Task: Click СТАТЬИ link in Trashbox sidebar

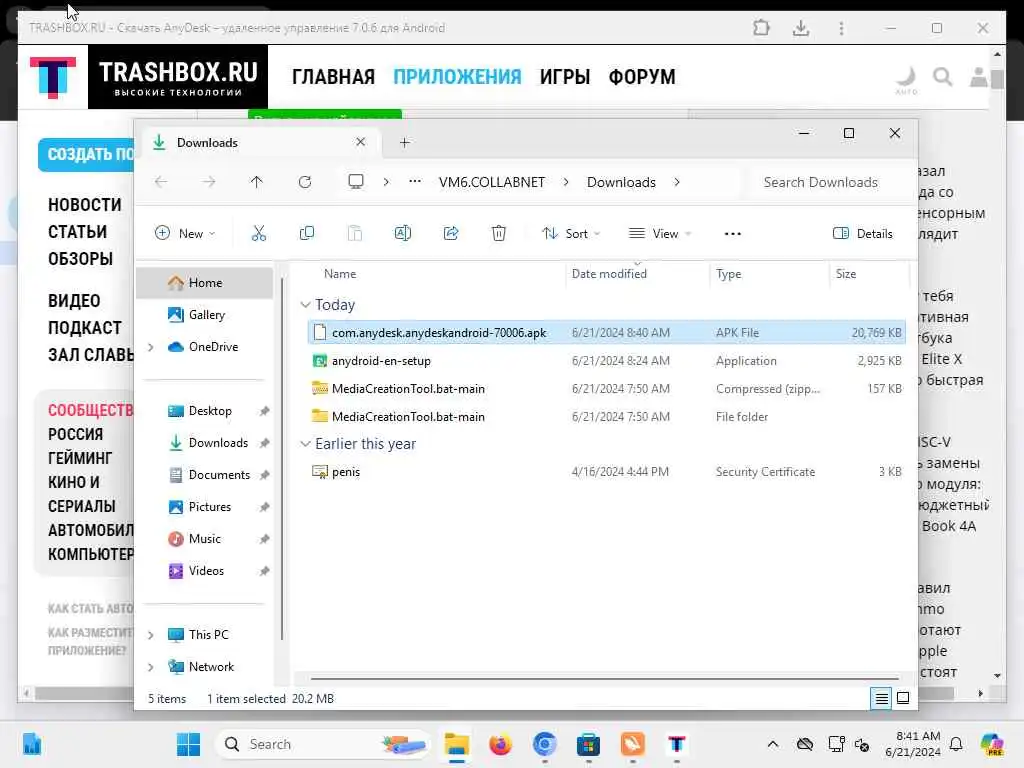Action: (77, 232)
